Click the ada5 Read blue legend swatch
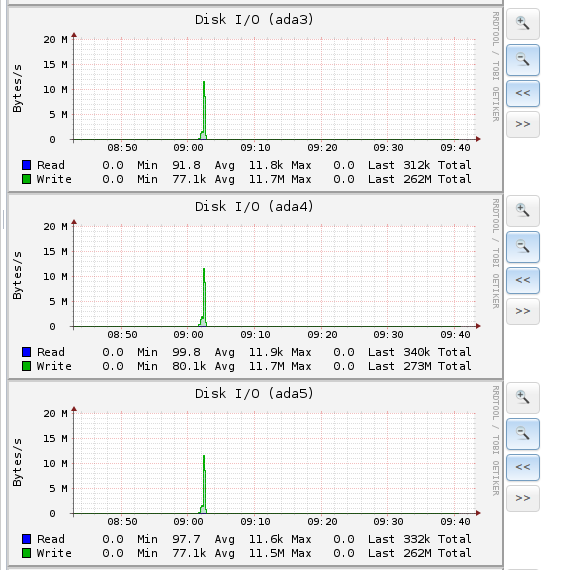This screenshot has height=570, width=562. [26, 539]
